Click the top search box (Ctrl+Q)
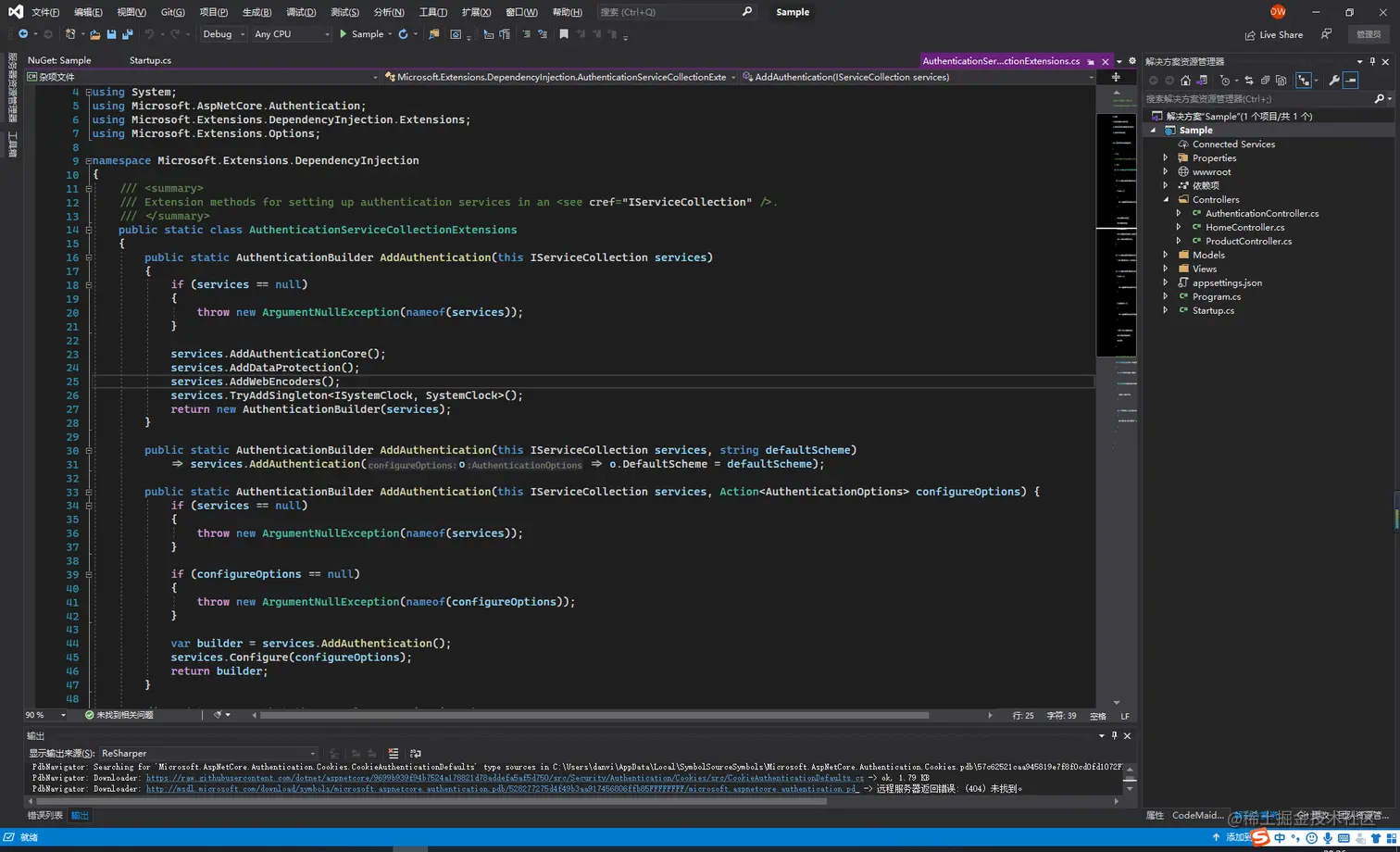The height and width of the screenshot is (852, 1400). 676,12
